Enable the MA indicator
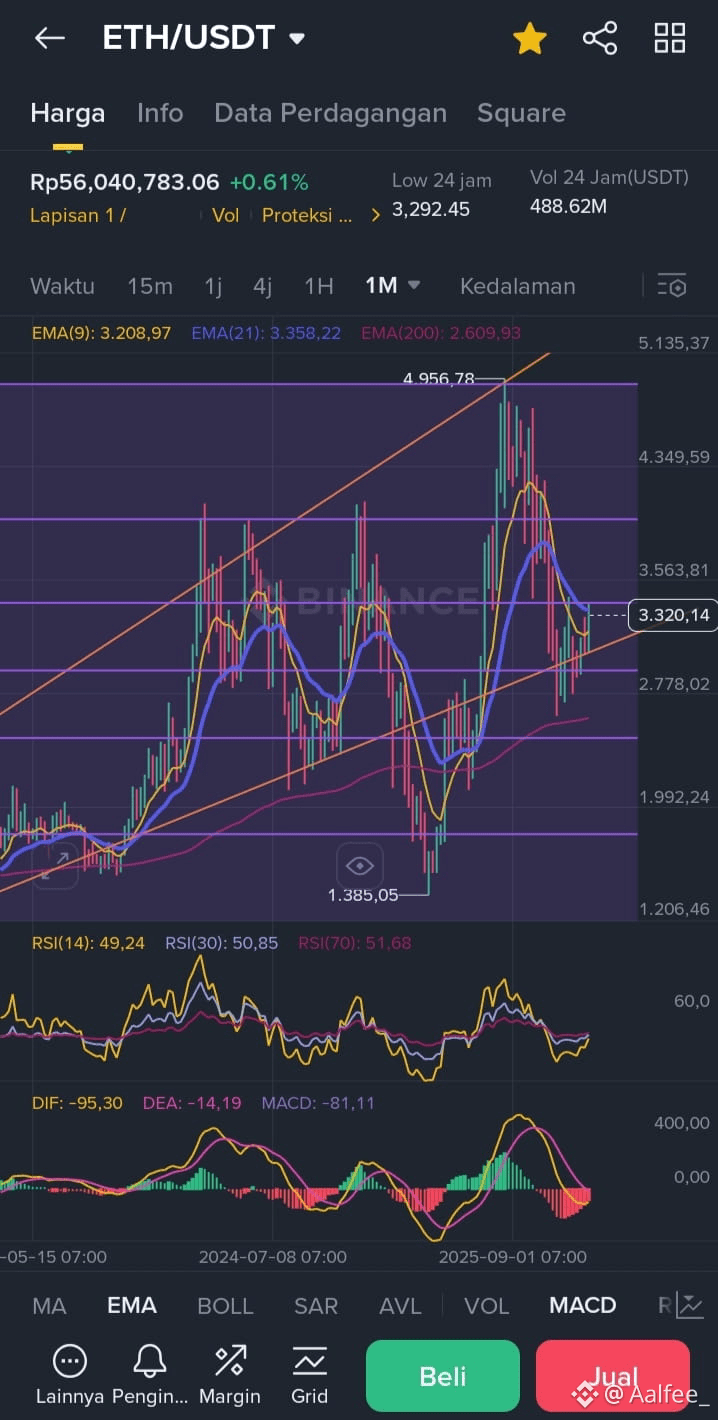The image size is (718, 1420). (x=49, y=1305)
